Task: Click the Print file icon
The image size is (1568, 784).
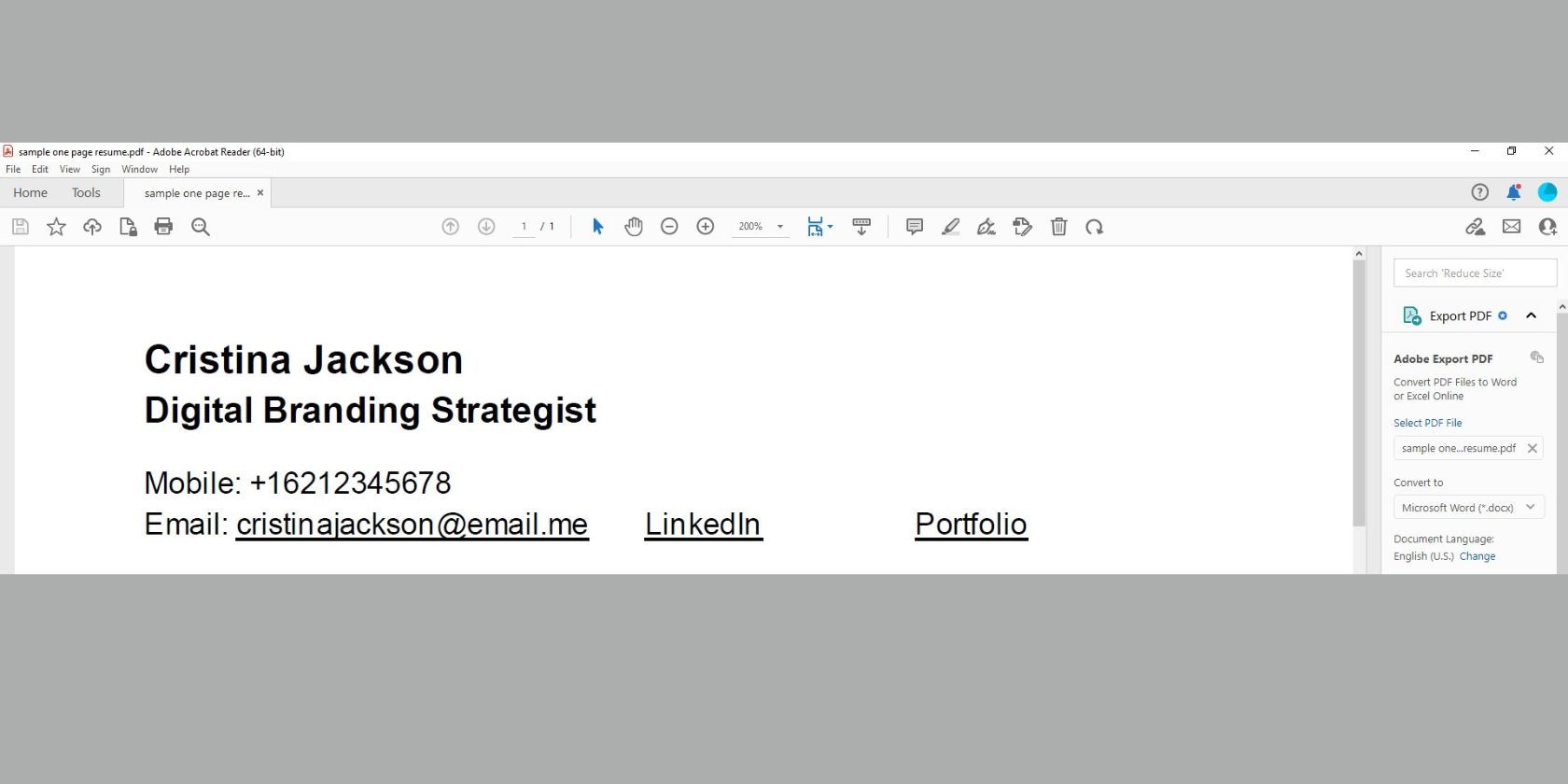Action: click(163, 227)
